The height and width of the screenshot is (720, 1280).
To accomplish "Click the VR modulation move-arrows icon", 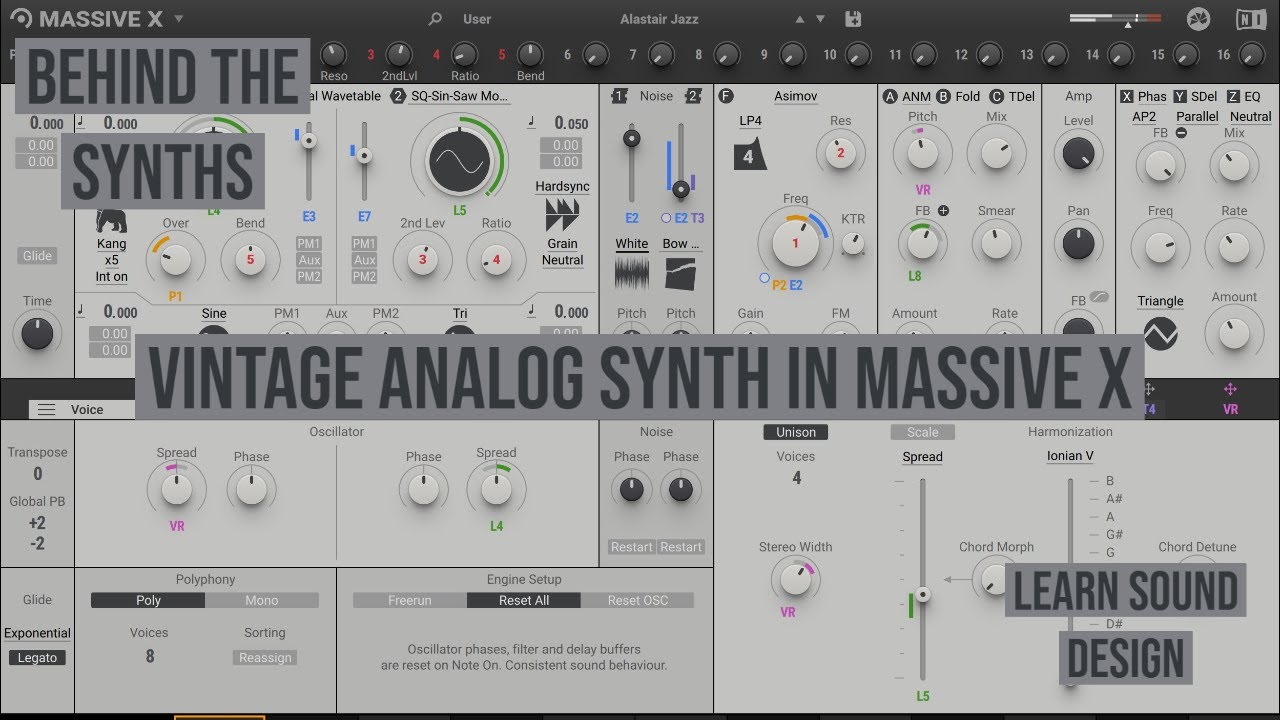I will click(x=1230, y=390).
